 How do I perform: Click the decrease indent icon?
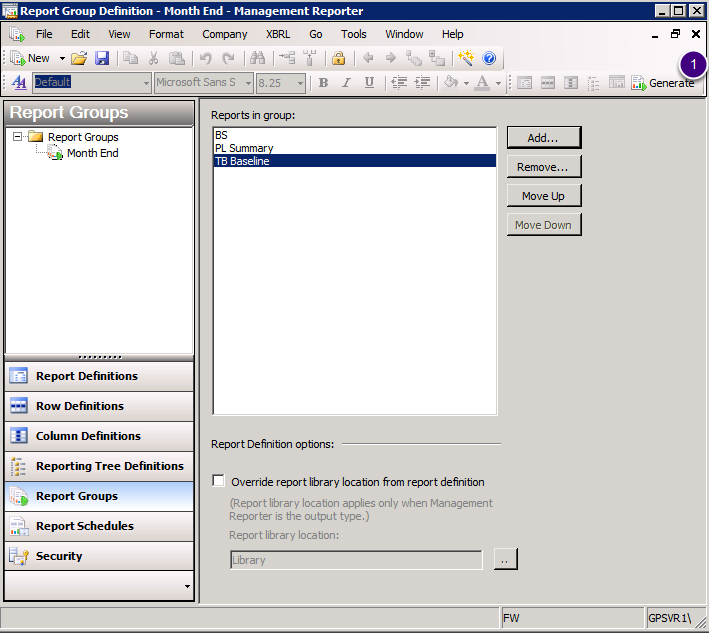point(399,83)
